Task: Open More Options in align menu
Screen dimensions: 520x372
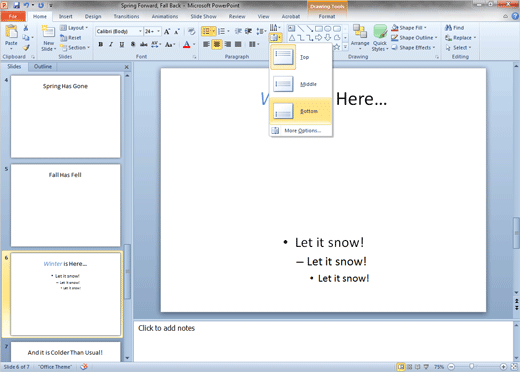Action: (x=301, y=131)
